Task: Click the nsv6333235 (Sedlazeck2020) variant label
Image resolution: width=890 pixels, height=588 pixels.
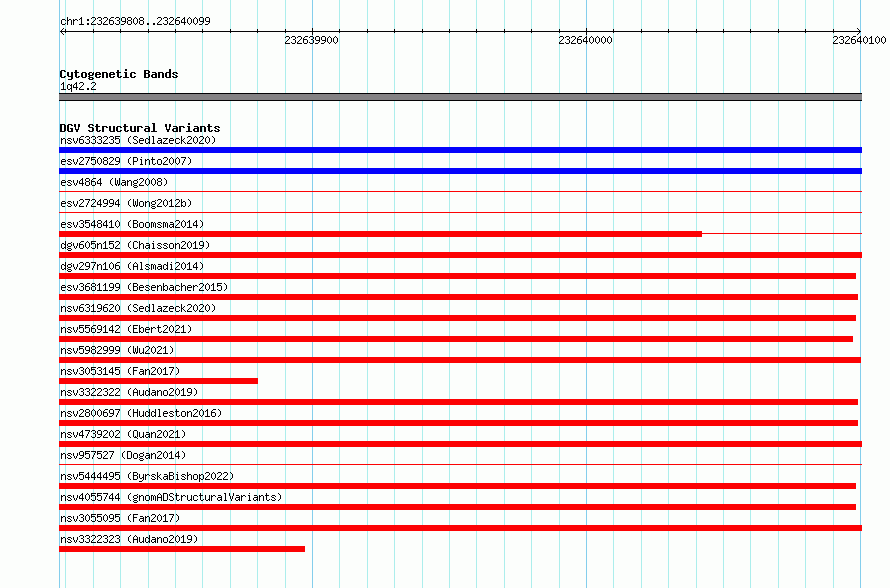Action: coord(138,140)
